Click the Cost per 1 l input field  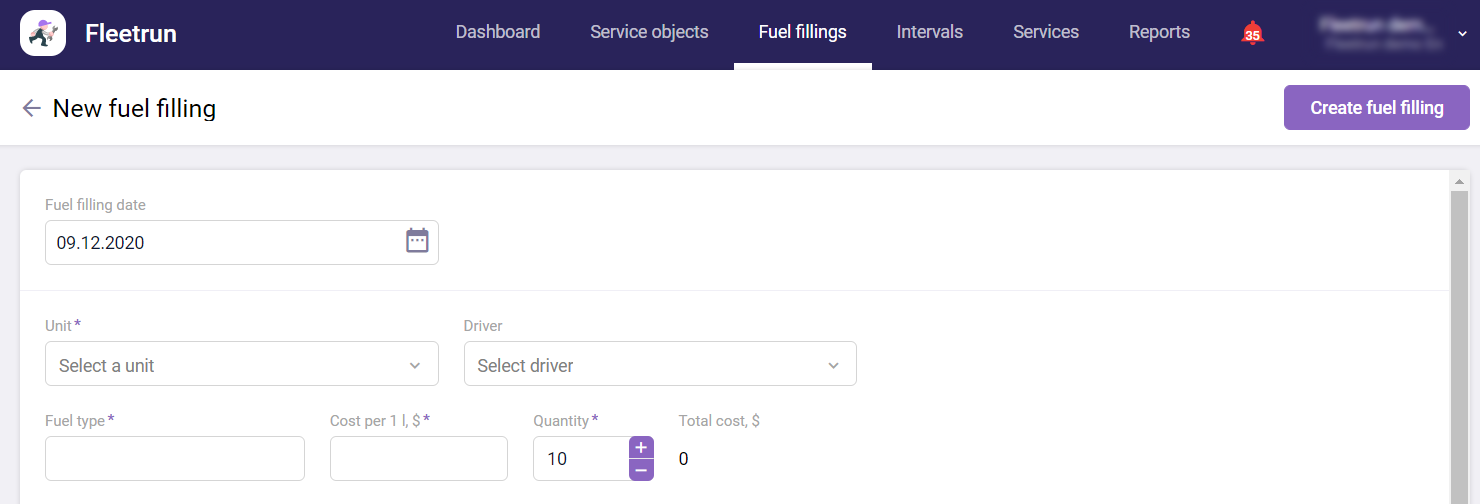[418, 458]
